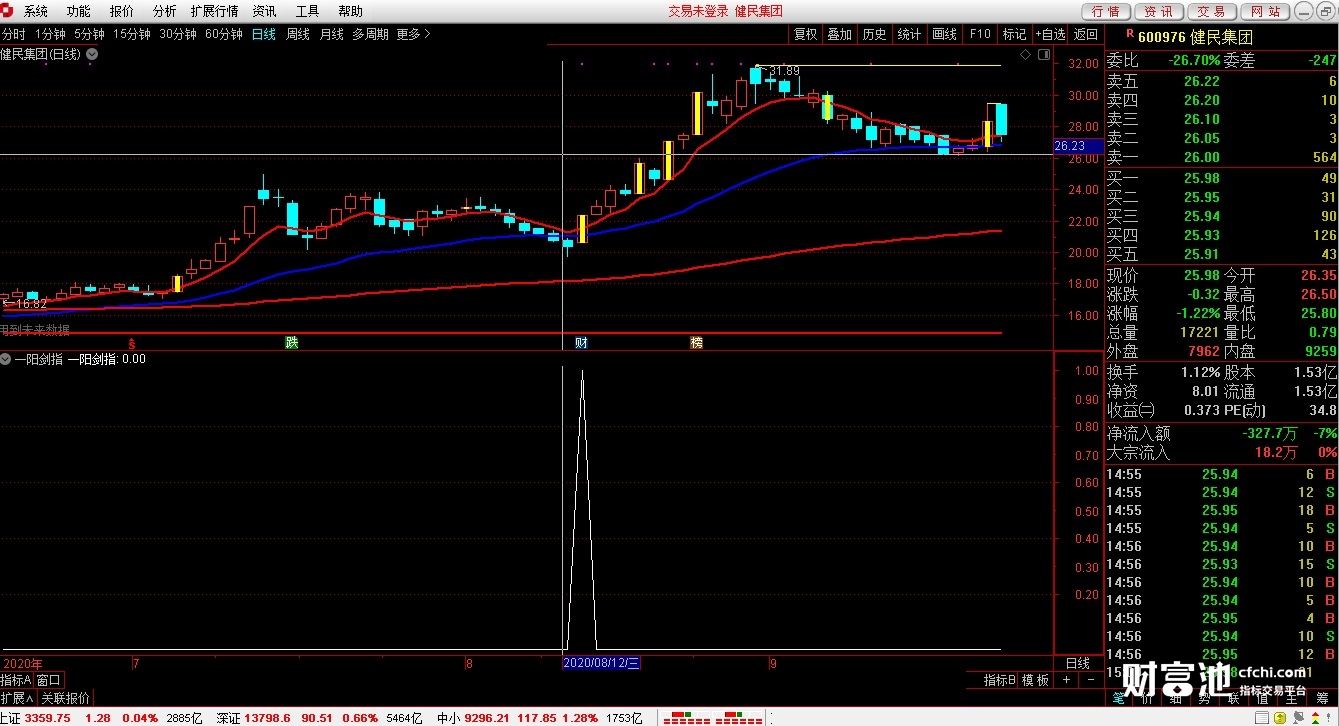Switch to the 筹 tab at bottom right
This screenshot has width=1339, height=726.
[x=1322, y=698]
